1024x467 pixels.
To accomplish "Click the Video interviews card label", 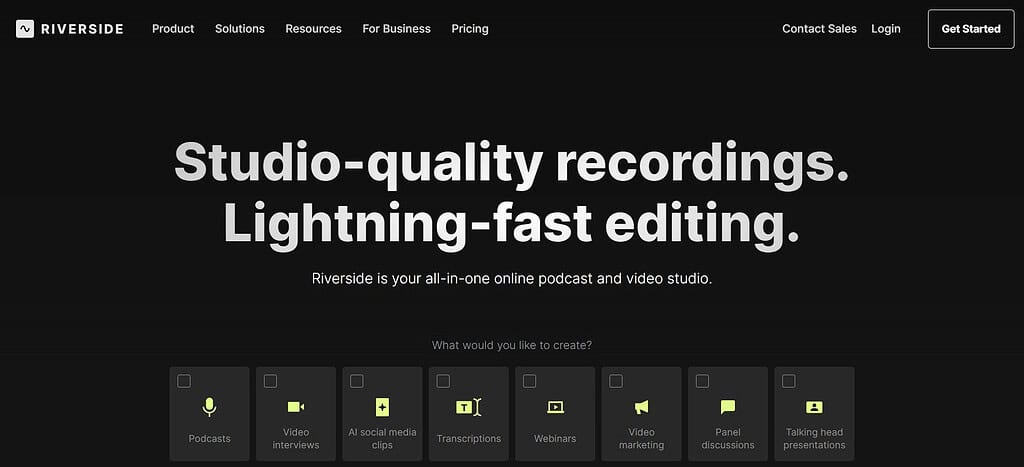I will coord(296,438).
